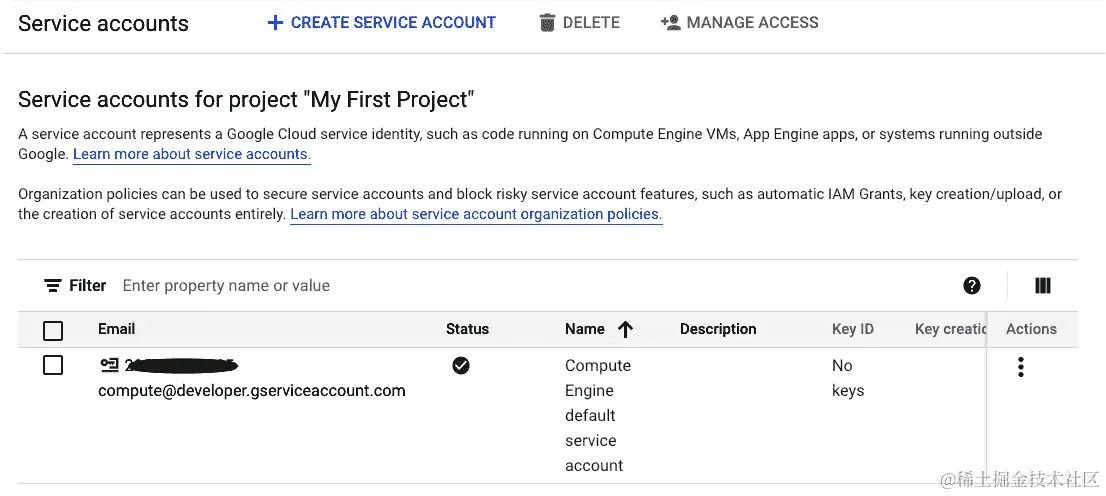Sort by the Email column header
Image resolution: width=1106 pixels, height=496 pixels.
(116, 329)
